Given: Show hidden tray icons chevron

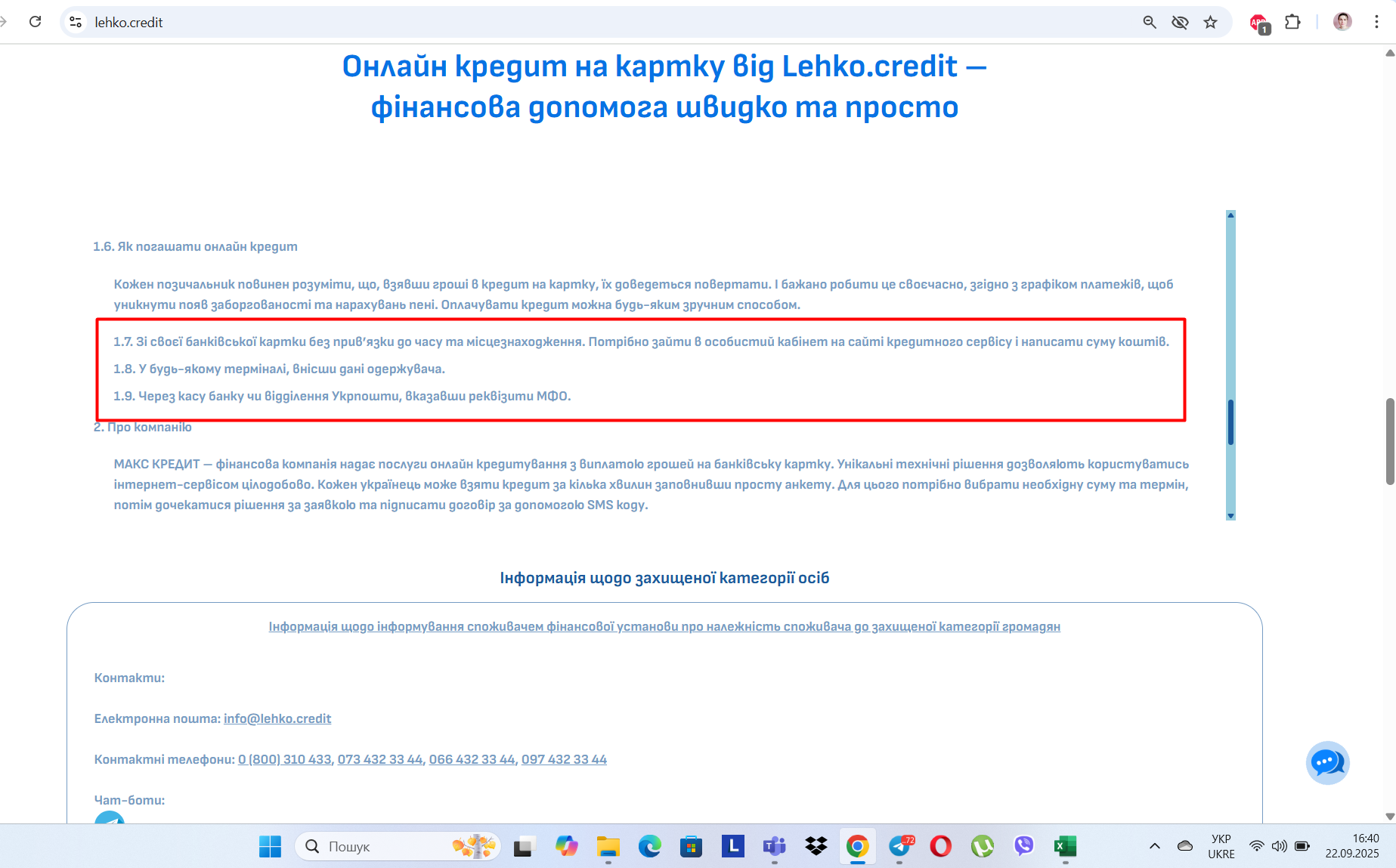Looking at the screenshot, I should [x=1155, y=846].
